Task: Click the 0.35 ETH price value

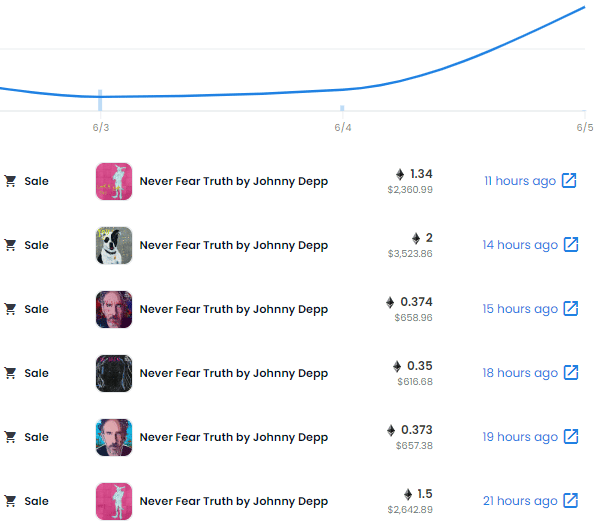Action: (x=420, y=366)
